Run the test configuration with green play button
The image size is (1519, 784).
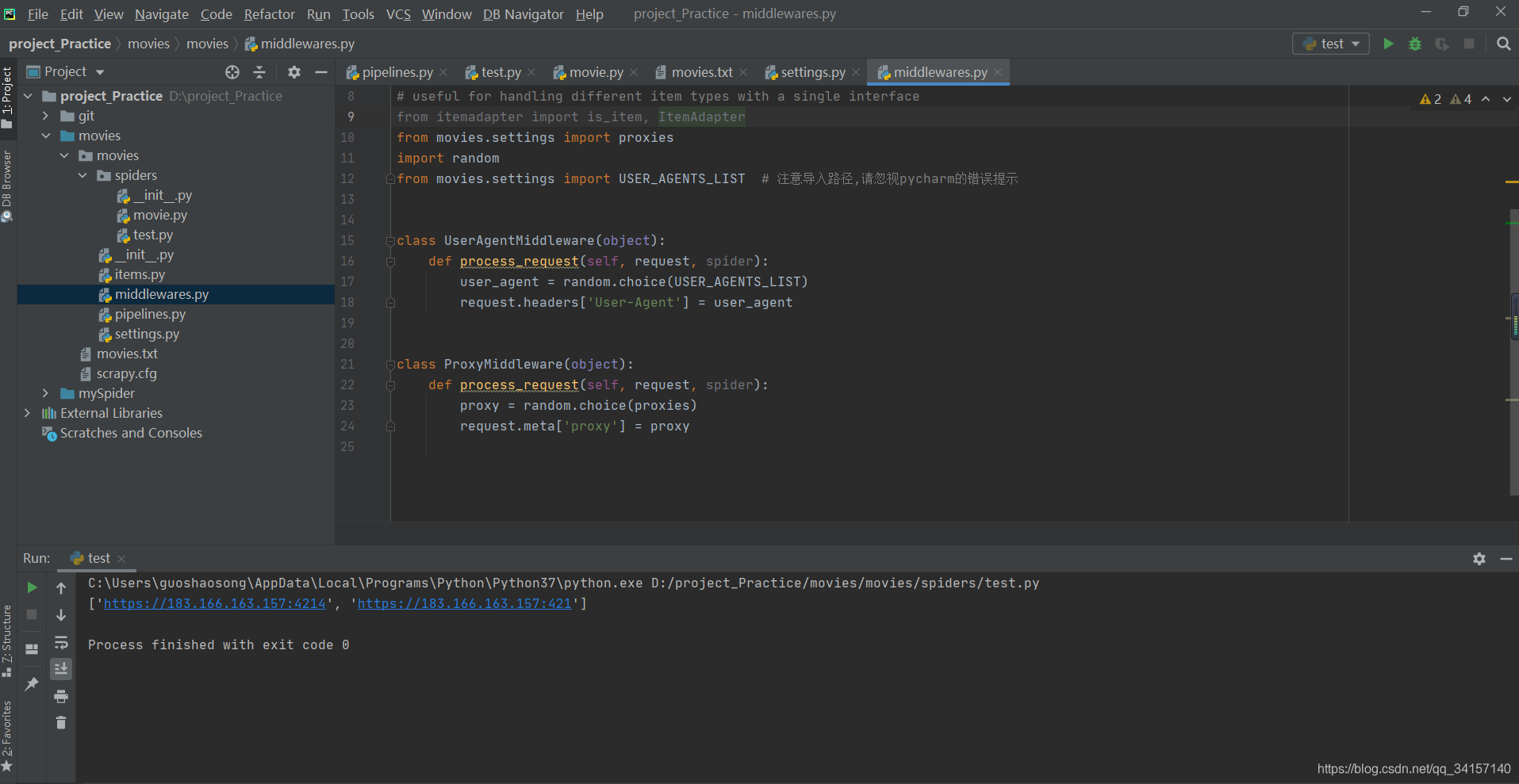(x=1388, y=44)
